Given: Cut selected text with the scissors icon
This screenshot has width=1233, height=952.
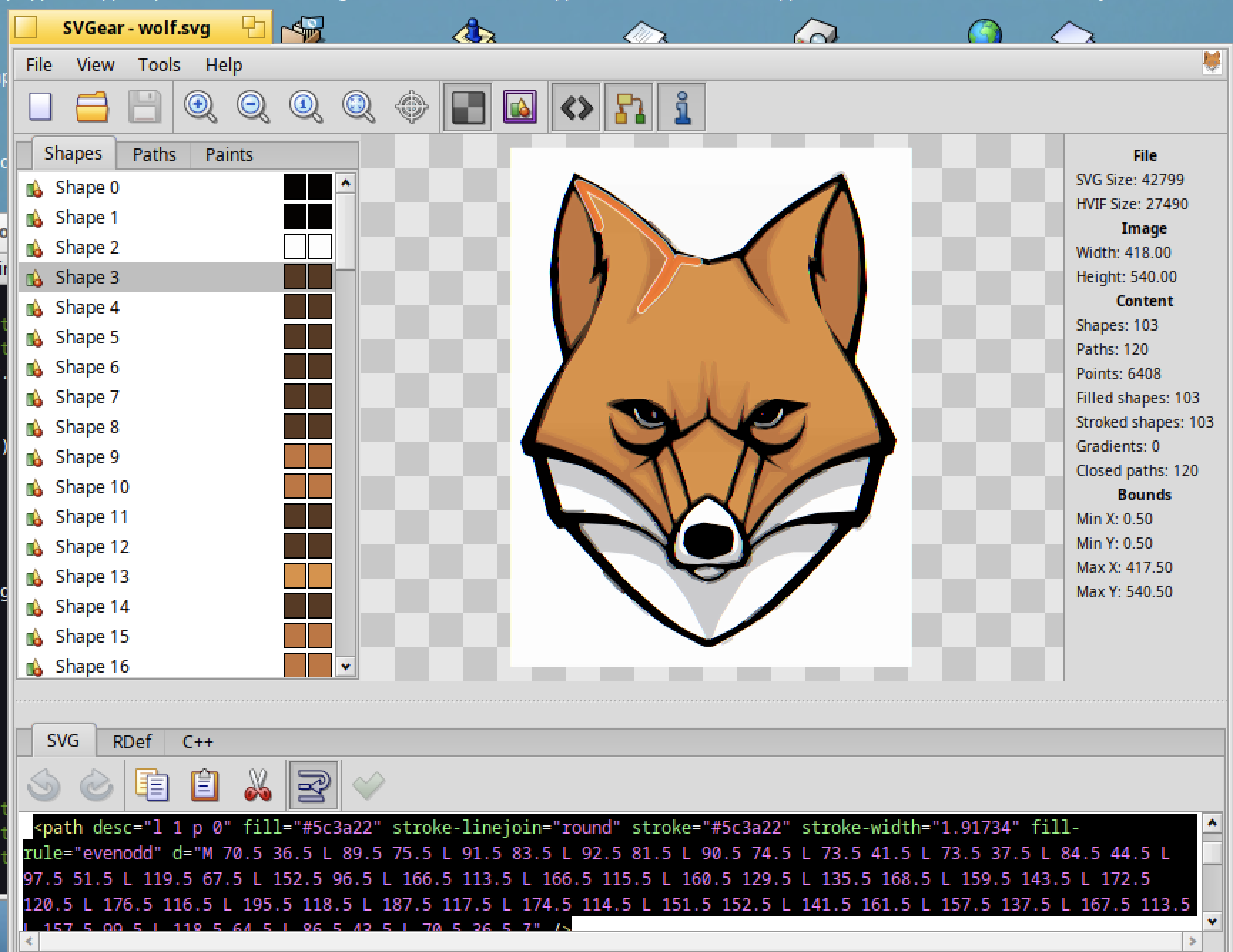Looking at the screenshot, I should pyautogui.click(x=257, y=785).
